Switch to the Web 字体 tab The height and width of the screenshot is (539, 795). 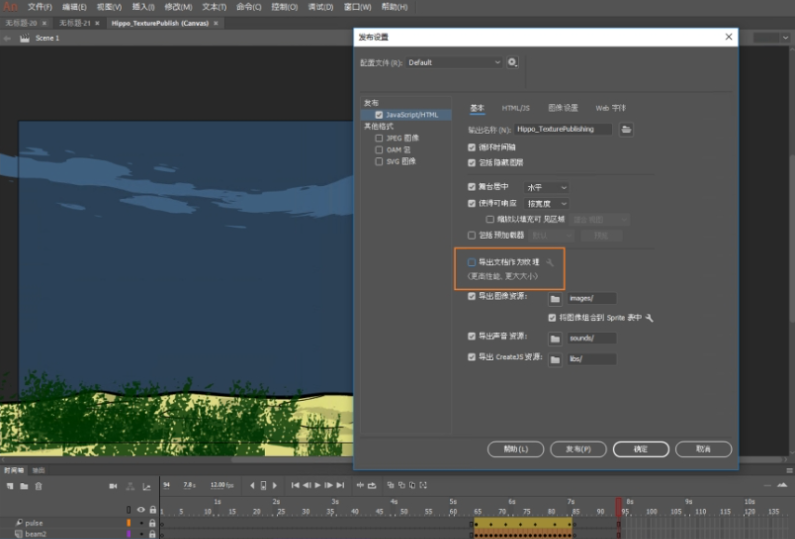(x=610, y=108)
